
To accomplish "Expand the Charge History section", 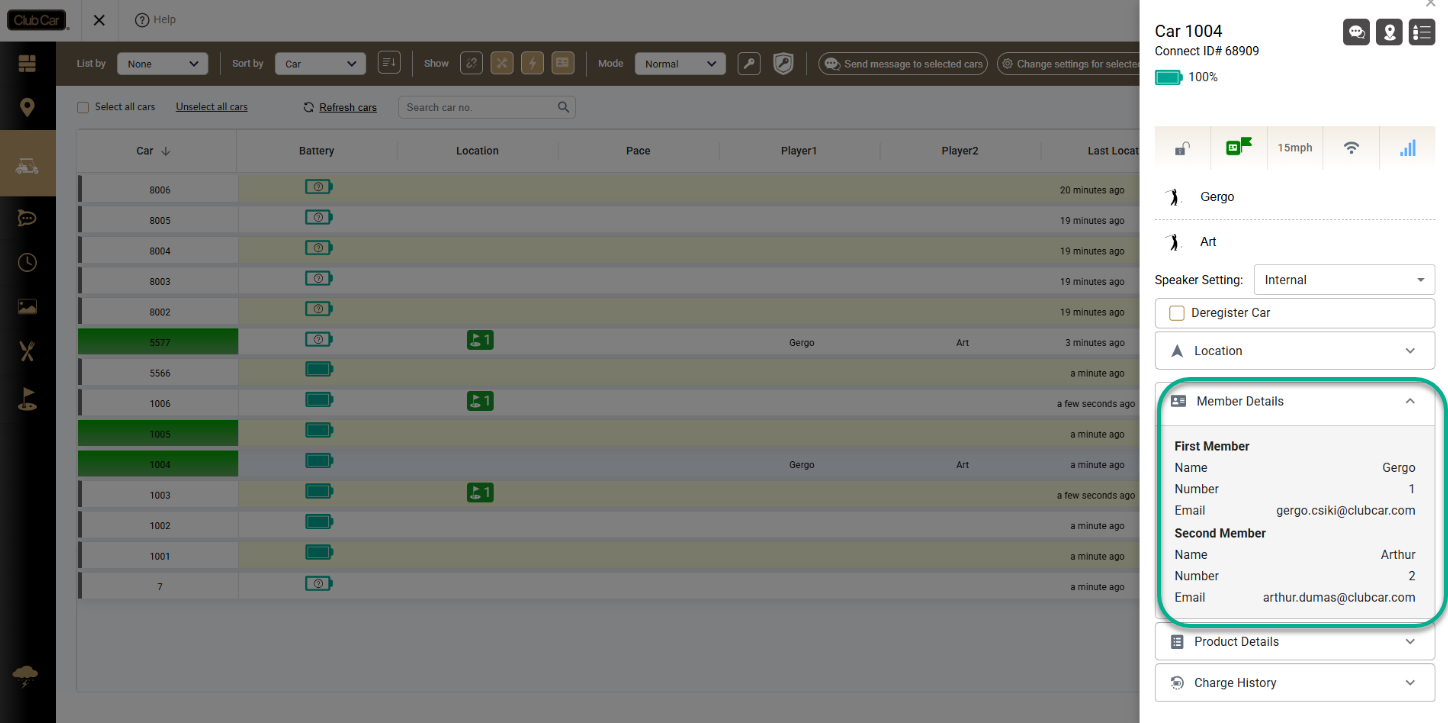I will (1295, 683).
